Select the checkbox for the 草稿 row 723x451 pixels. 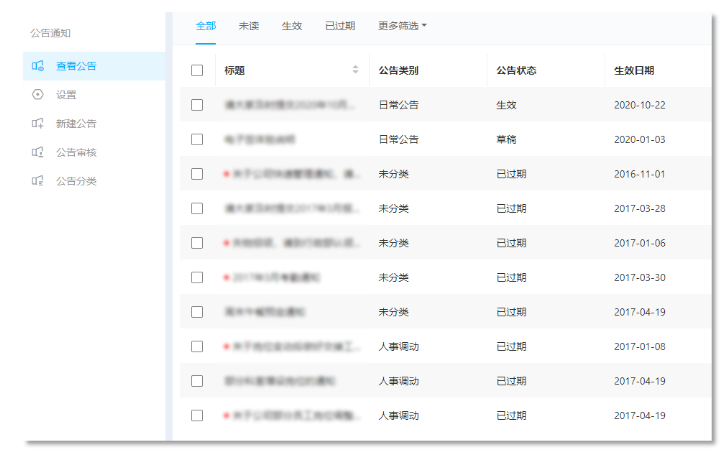point(197,139)
